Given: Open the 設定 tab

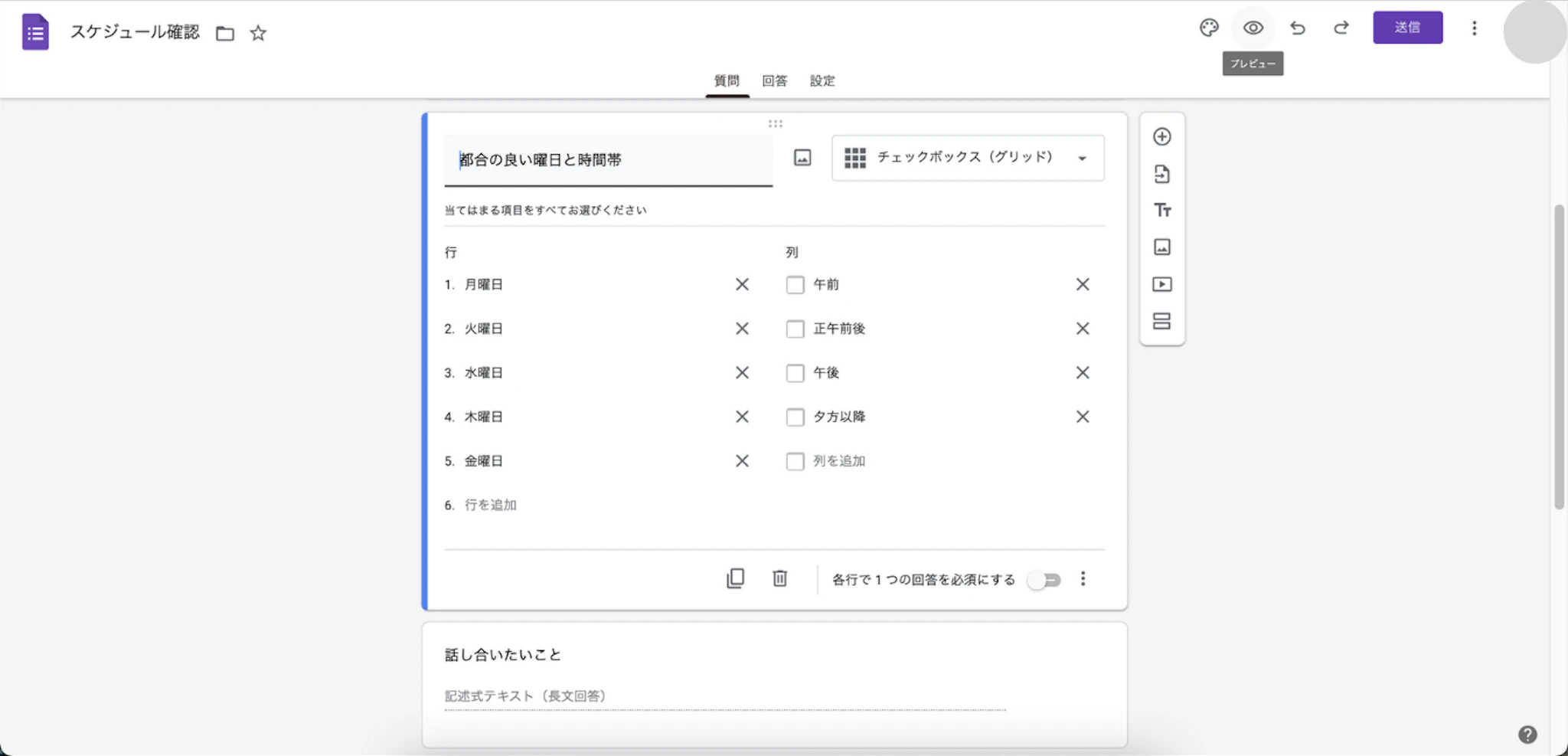Looking at the screenshot, I should tap(822, 80).
